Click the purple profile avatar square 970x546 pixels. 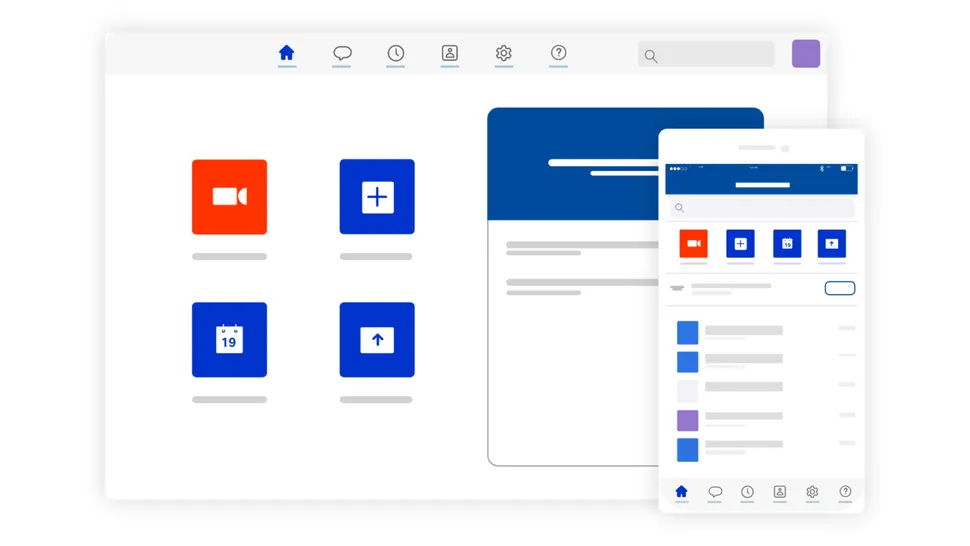click(806, 54)
